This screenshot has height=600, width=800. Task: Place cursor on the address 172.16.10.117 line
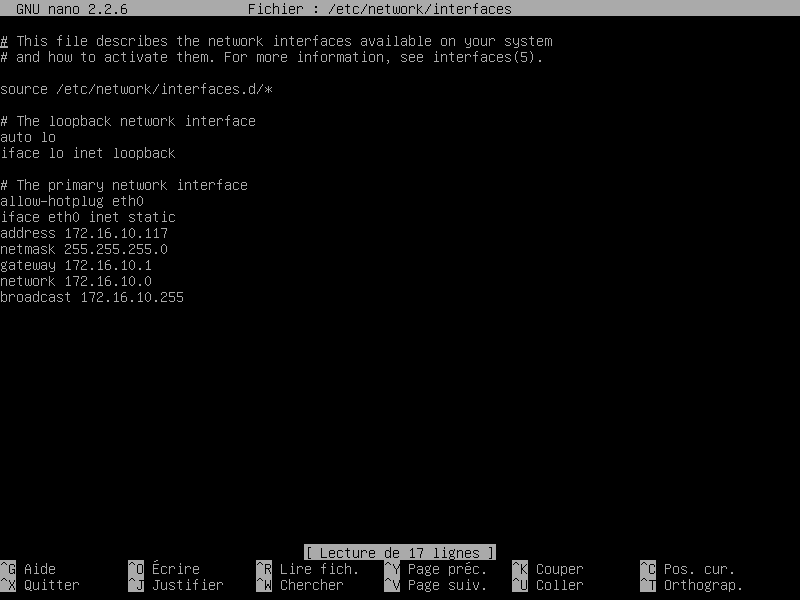pos(84,233)
